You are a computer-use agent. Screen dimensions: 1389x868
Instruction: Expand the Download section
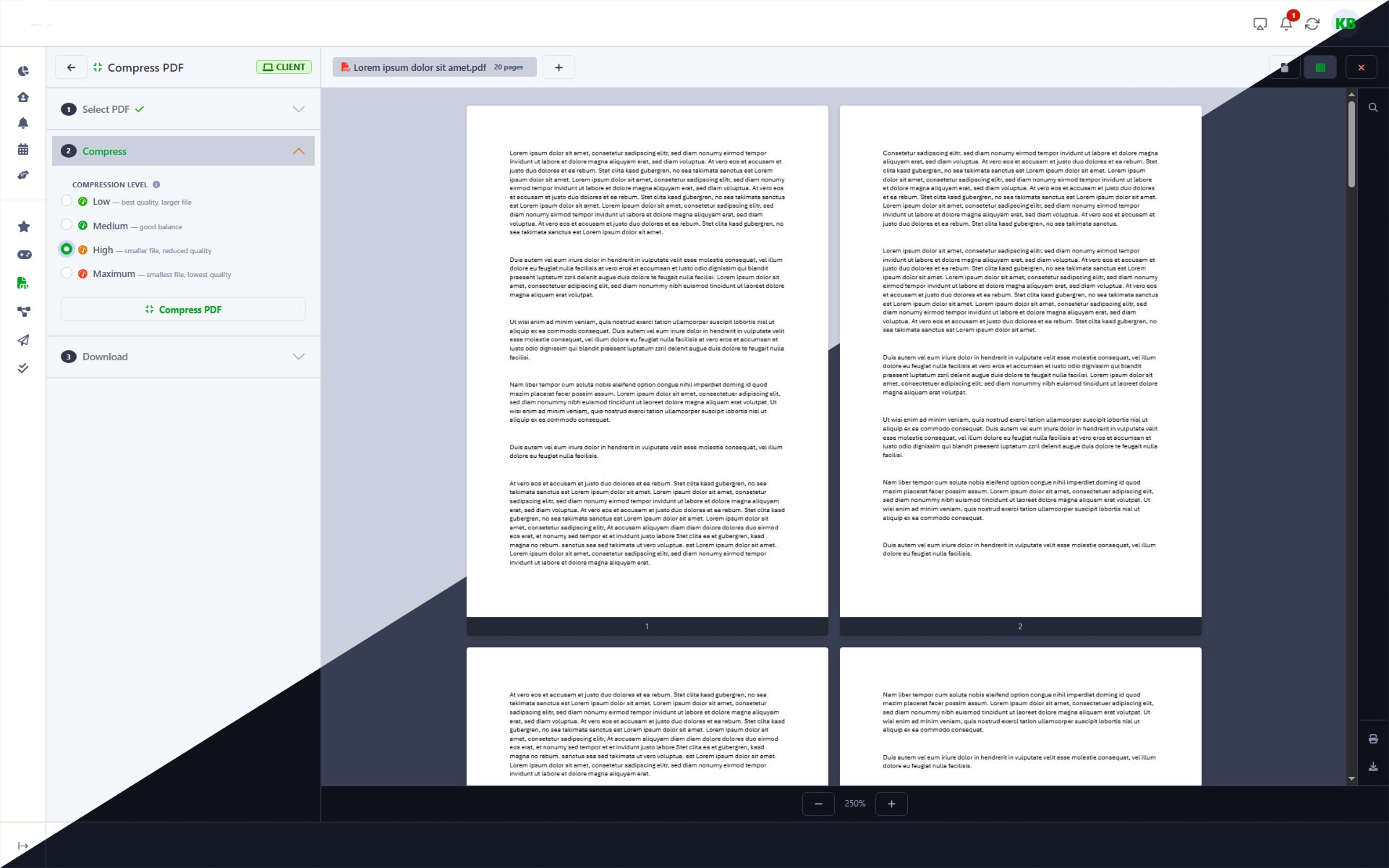[297, 356]
